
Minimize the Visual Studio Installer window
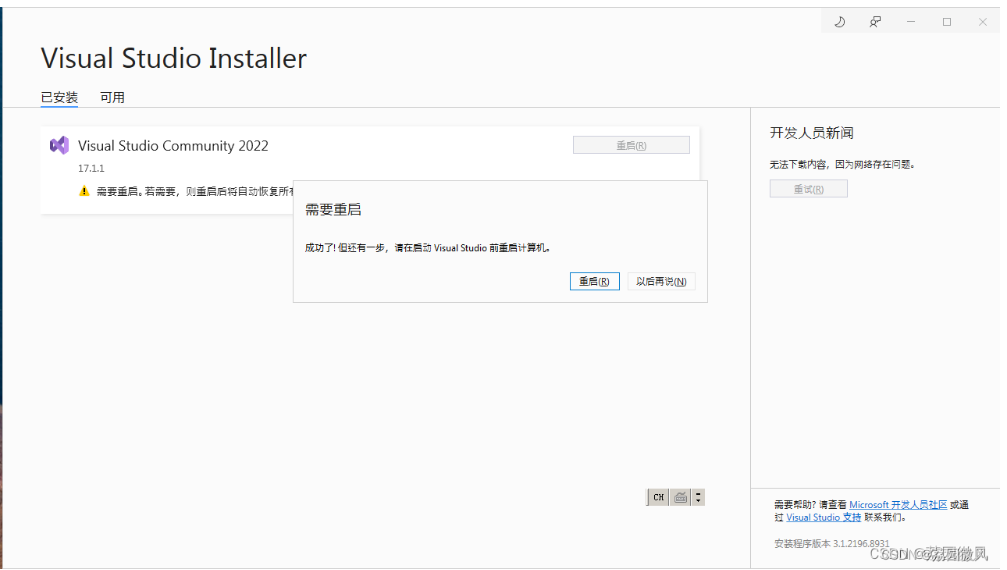[x=911, y=22]
